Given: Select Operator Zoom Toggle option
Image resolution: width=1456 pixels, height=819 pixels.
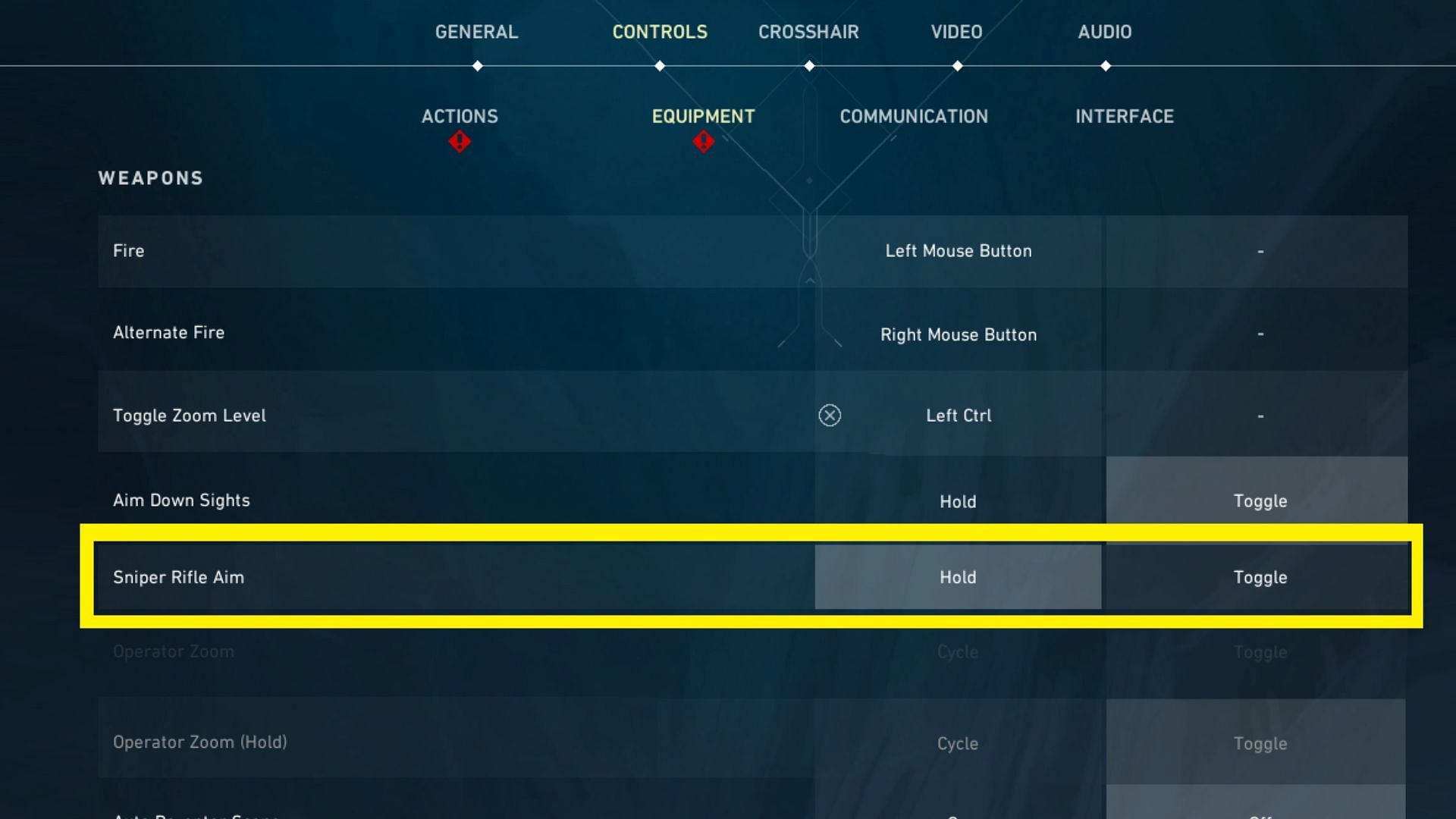Looking at the screenshot, I should pos(1257,652).
